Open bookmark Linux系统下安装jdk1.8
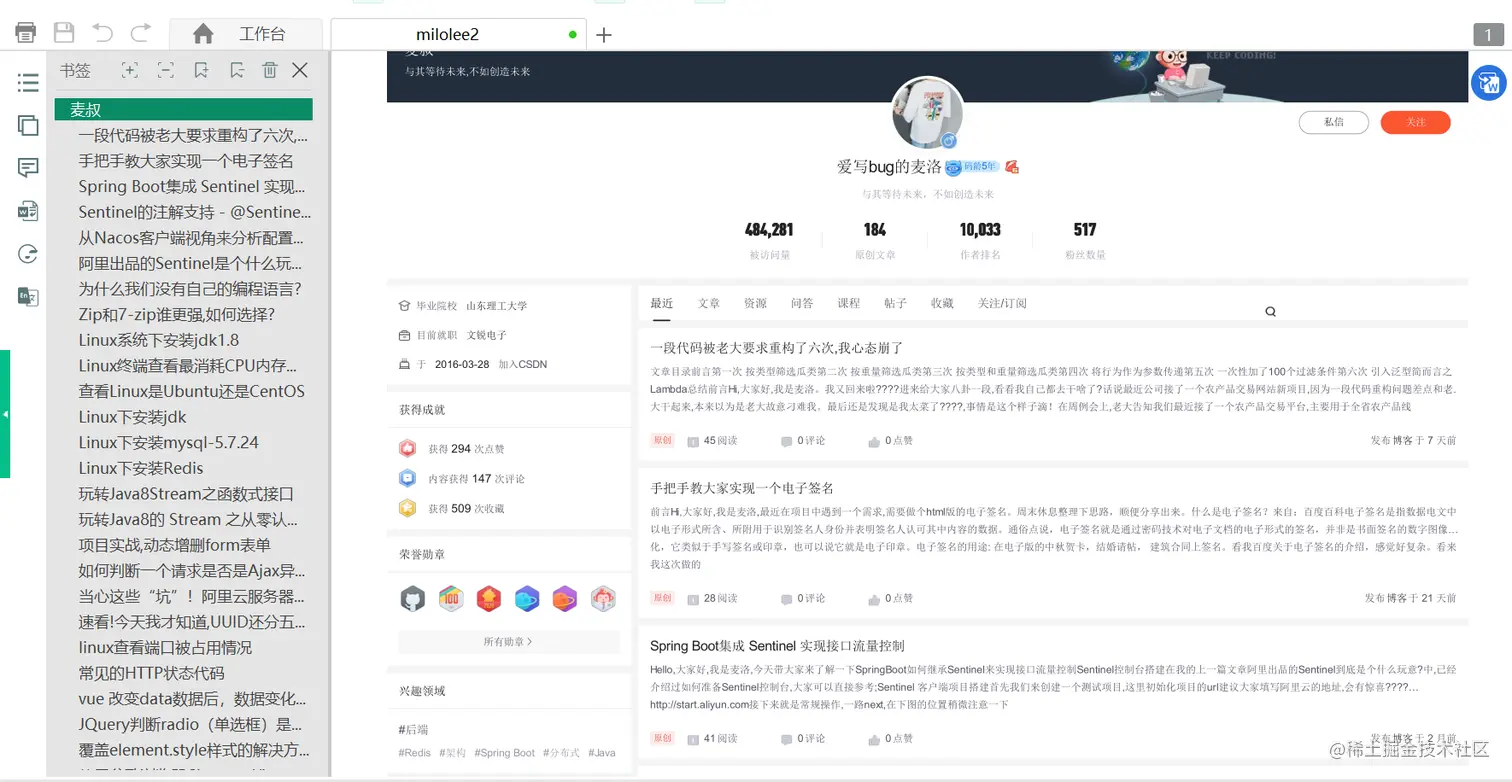This screenshot has height=782, width=1512. (159, 340)
